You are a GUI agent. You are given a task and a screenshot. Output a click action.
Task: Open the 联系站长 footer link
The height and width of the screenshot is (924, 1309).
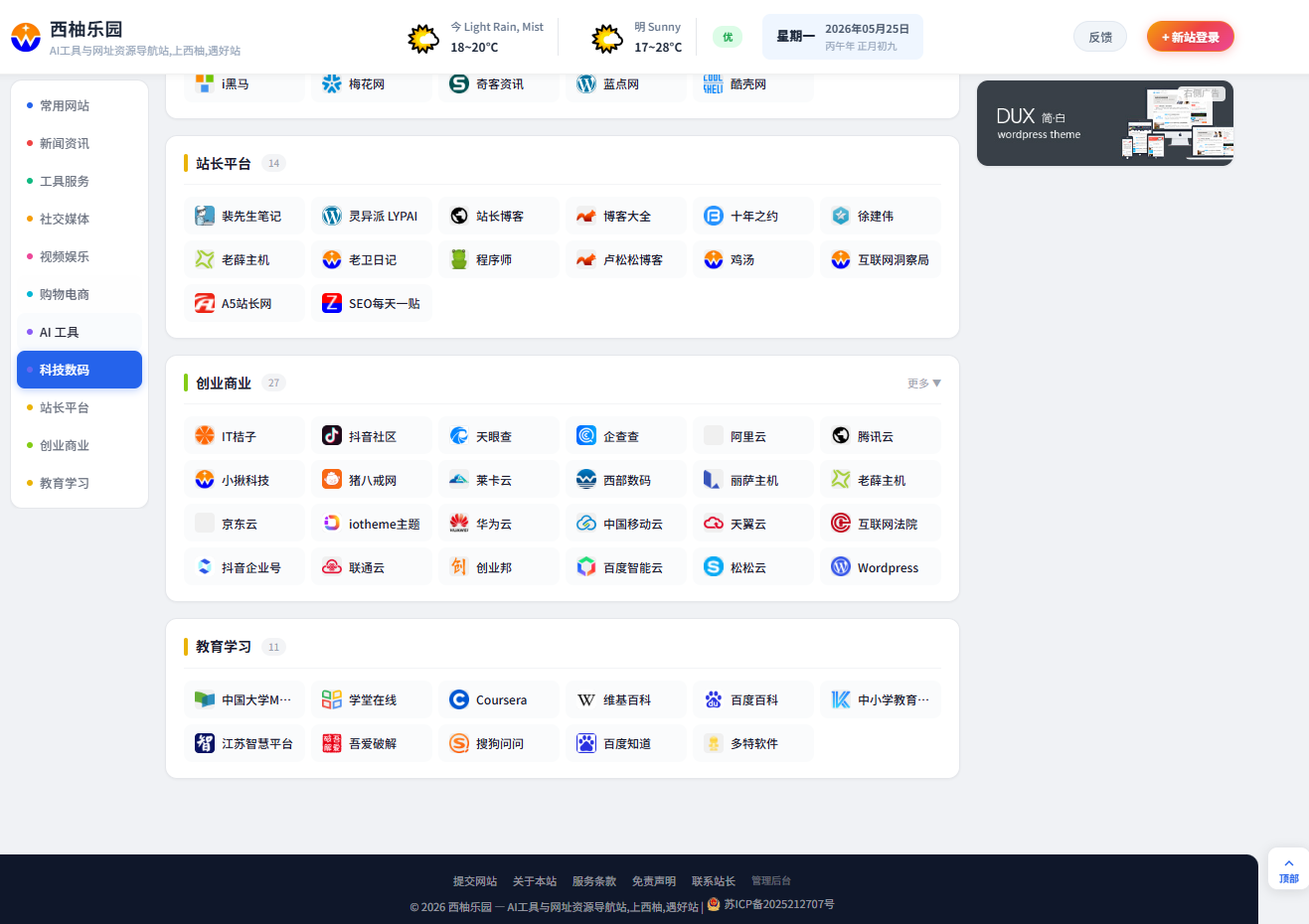(x=714, y=881)
